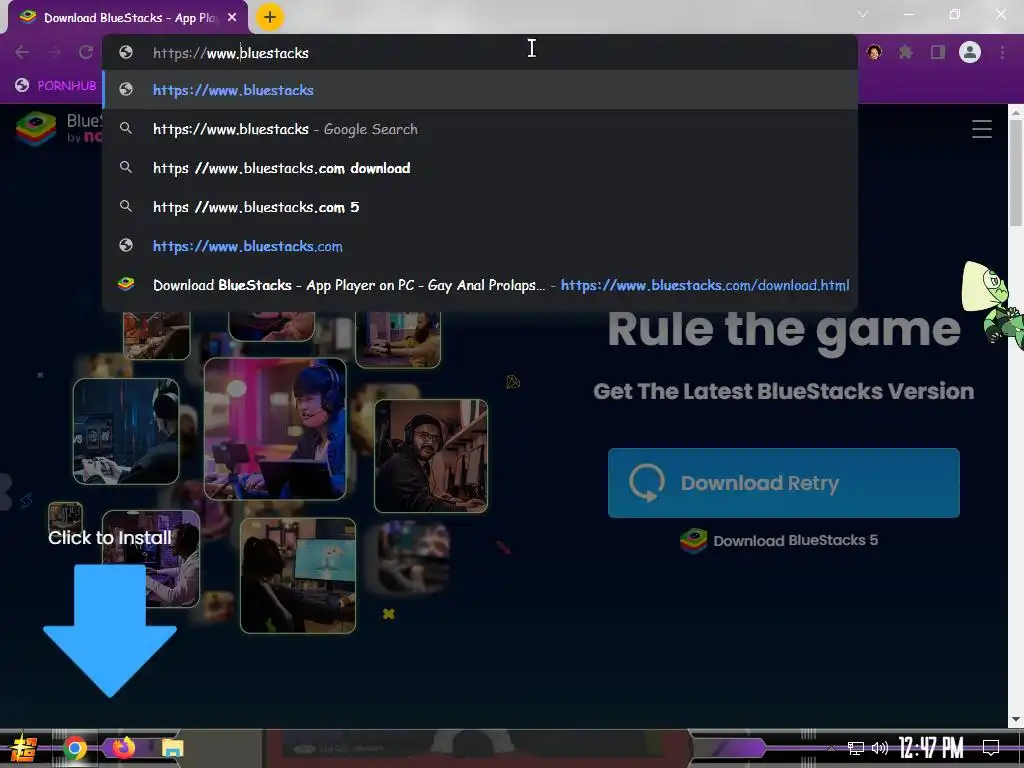Screen dimensions: 1024x768
Task: Open the BlueStacks hamburger menu
Action: pos(982,129)
